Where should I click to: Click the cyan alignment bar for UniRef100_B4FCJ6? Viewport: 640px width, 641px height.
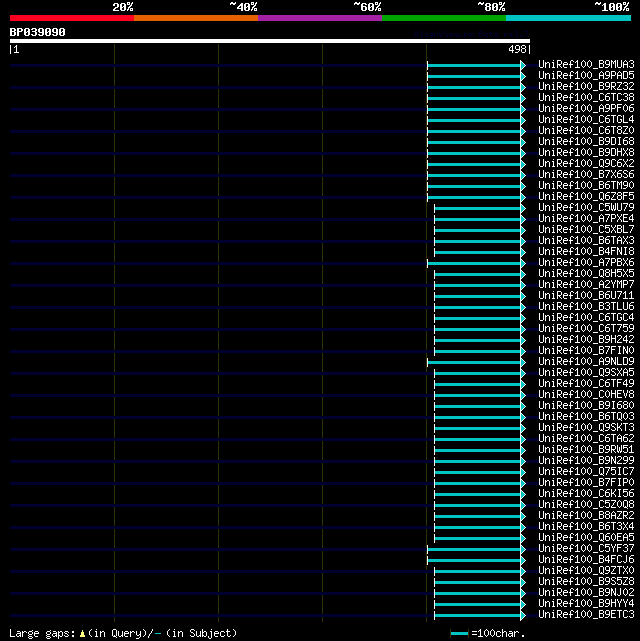[474, 560]
